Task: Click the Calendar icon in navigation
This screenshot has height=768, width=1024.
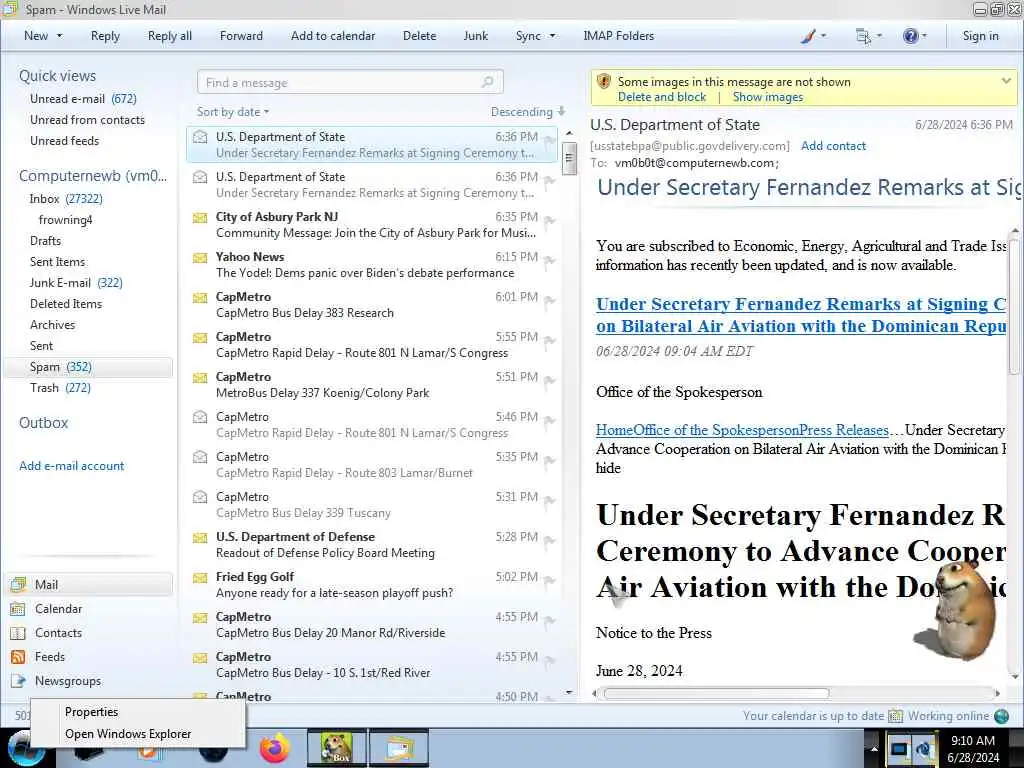Action: tap(18, 609)
